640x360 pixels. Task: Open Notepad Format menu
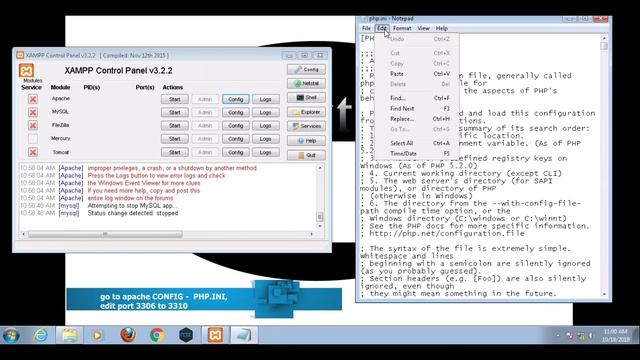coord(402,28)
